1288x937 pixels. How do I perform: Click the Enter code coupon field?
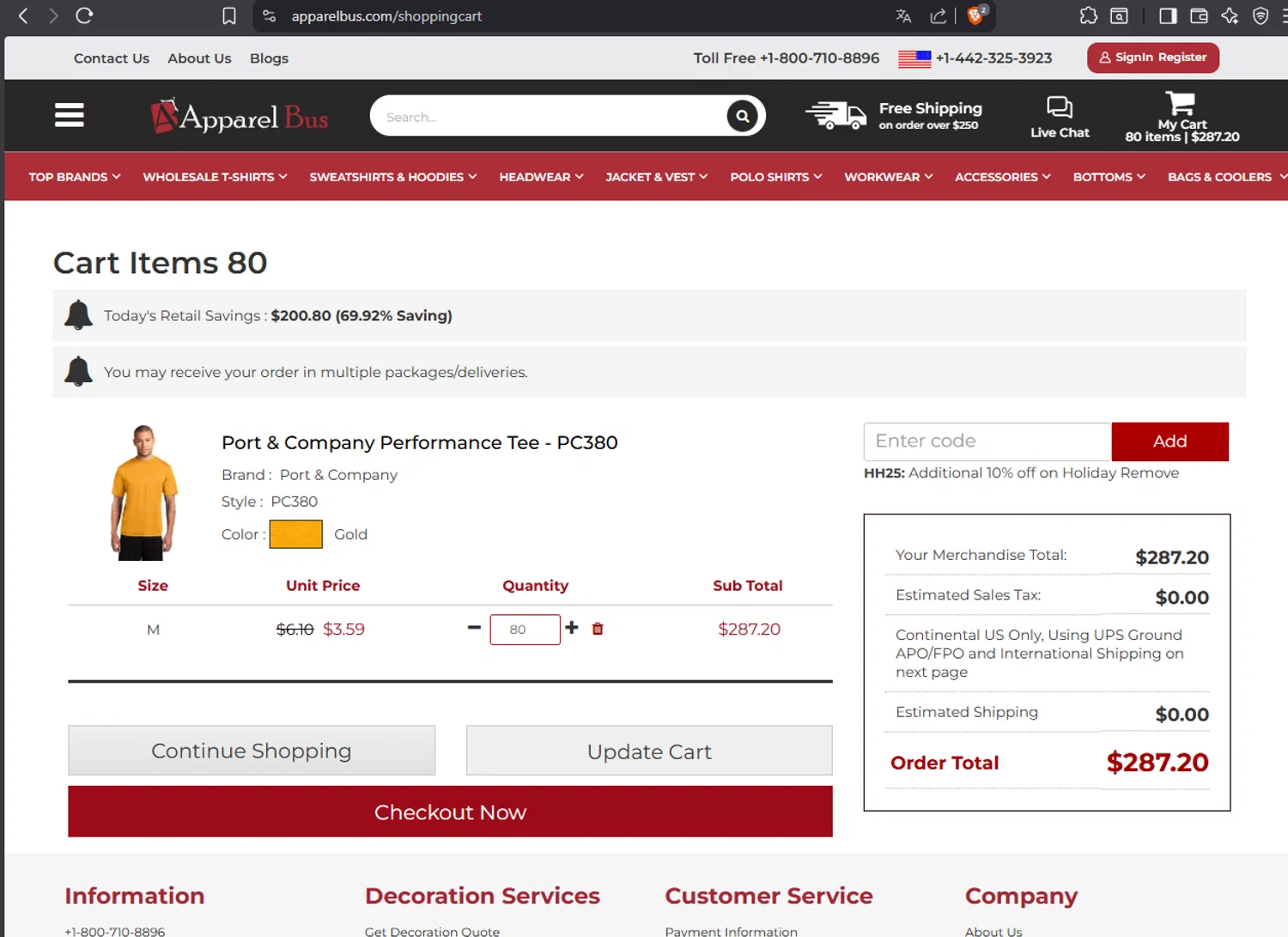click(x=987, y=441)
